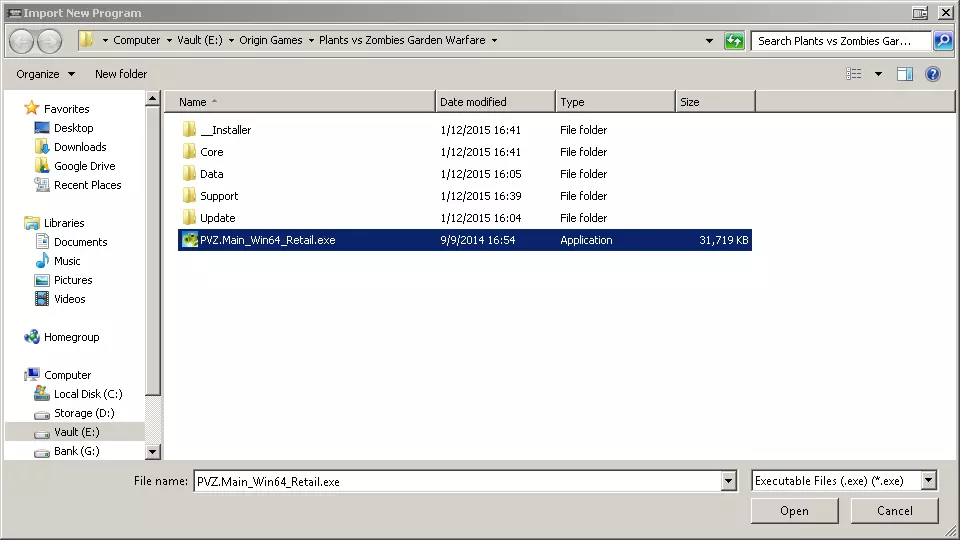Click the Favorites star icon
960x540 pixels.
point(31,108)
